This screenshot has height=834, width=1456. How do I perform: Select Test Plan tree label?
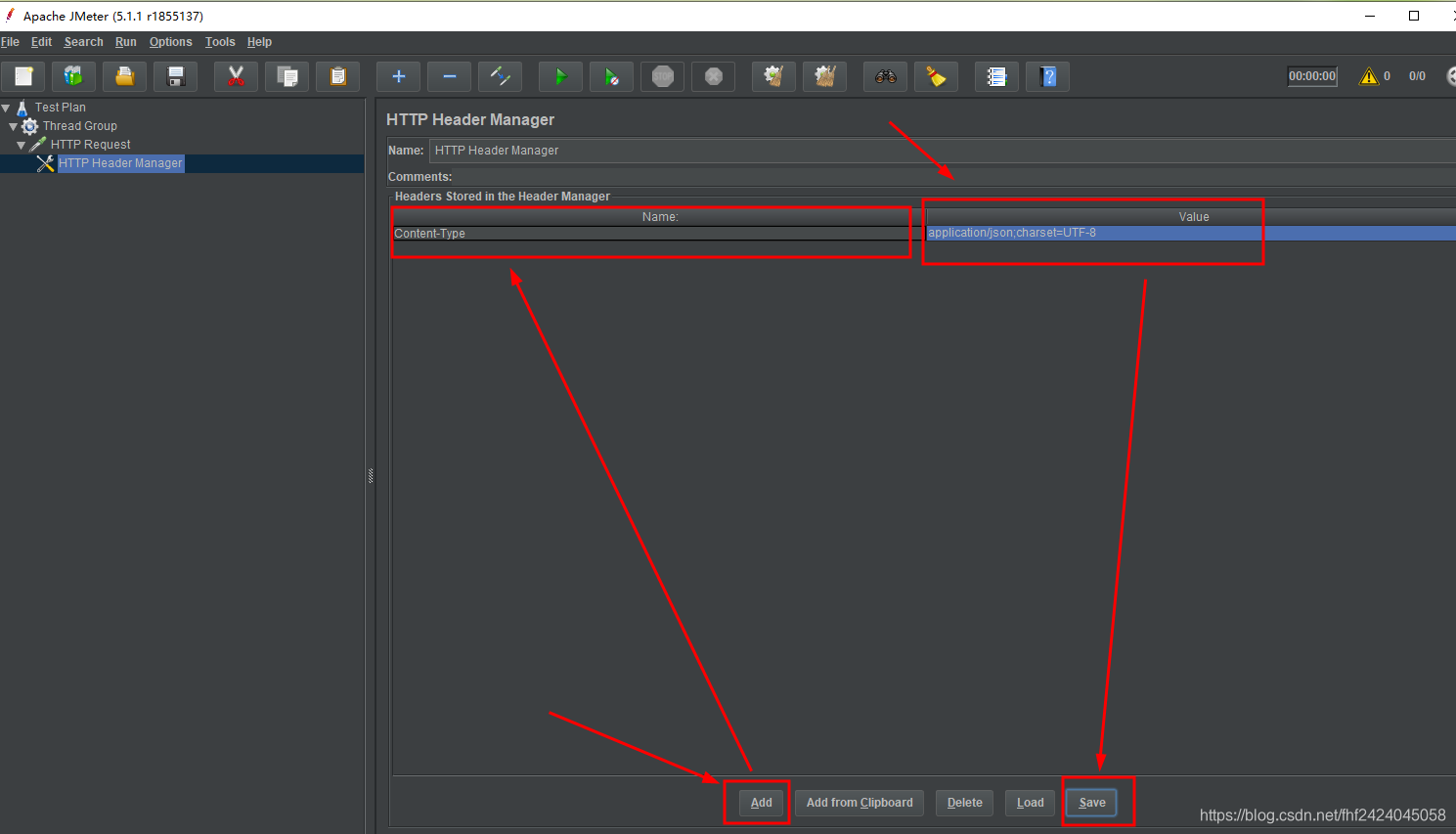[61, 108]
